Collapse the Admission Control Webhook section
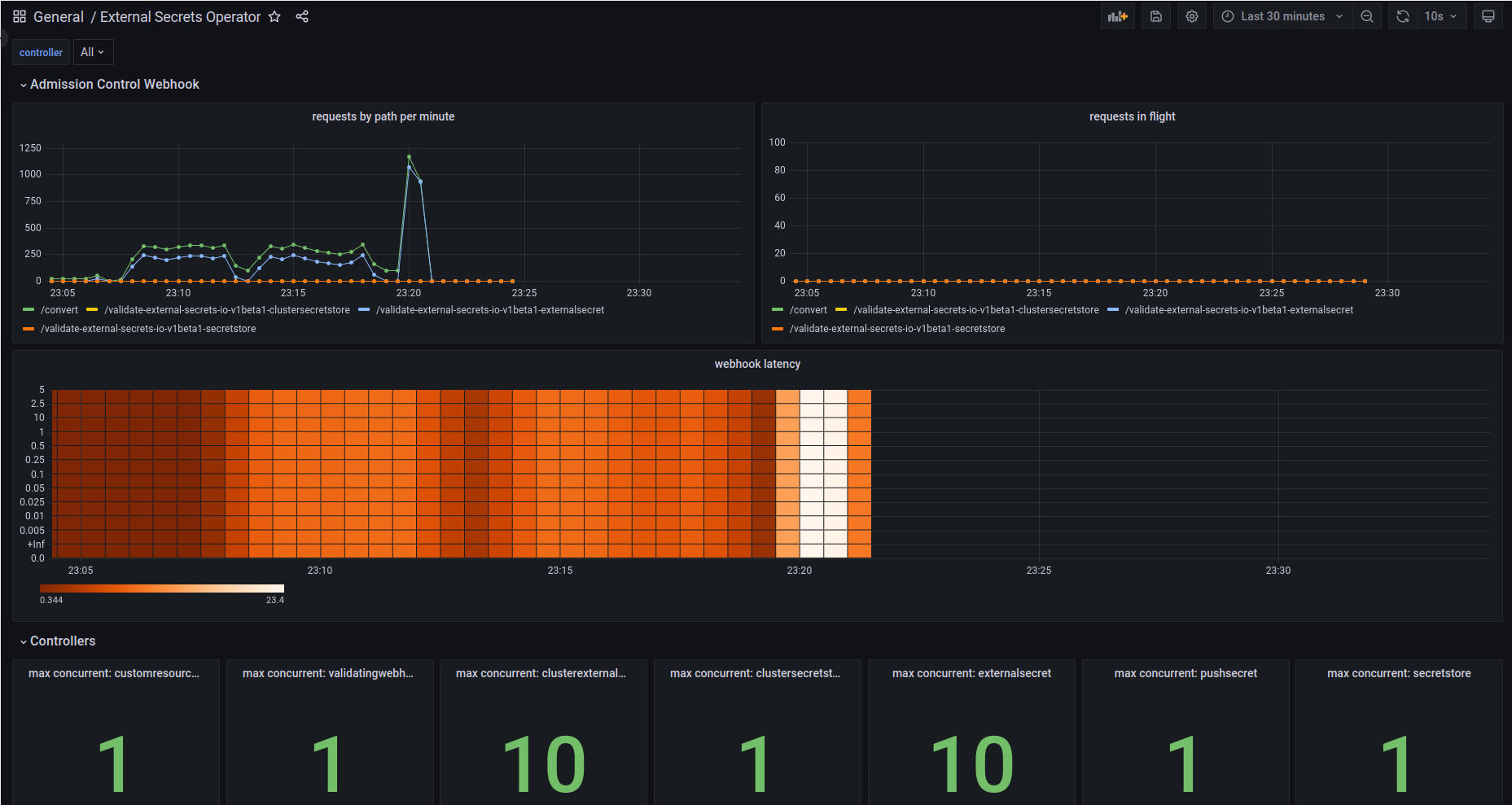Screen dimensions: 1512x805 click(x=114, y=84)
